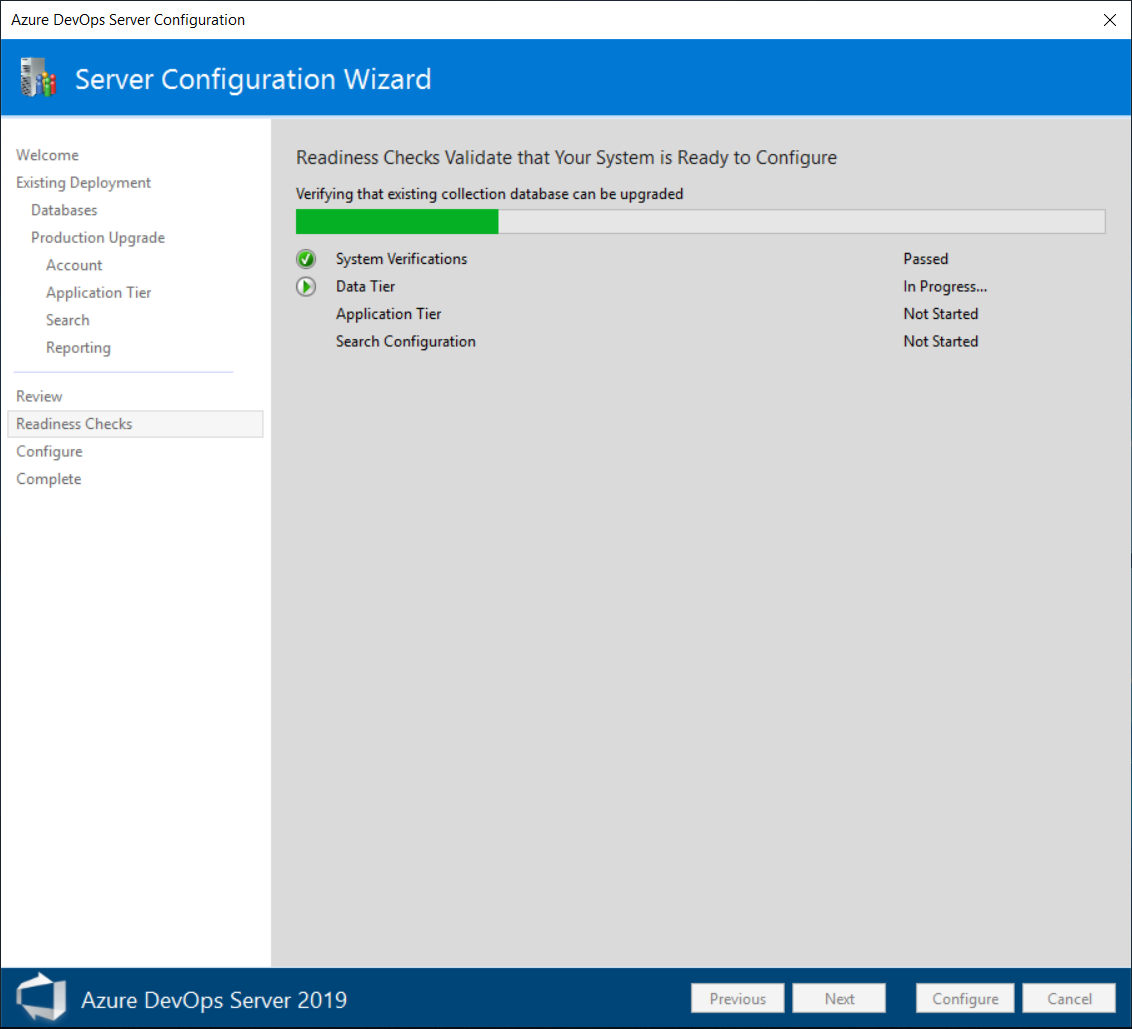Click the Data Tier check label
The image size is (1132, 1029).
tap(365, 287)
